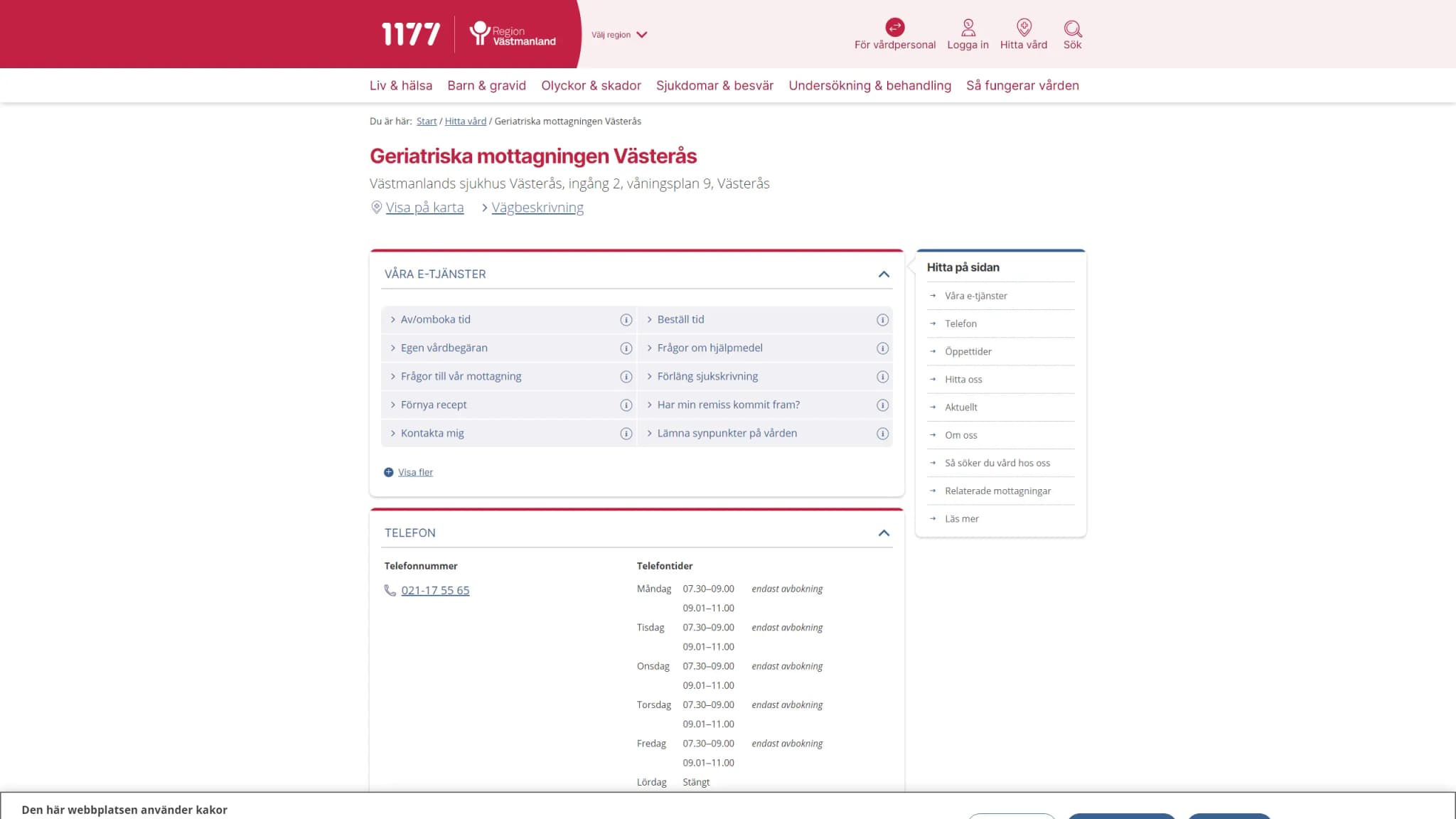This screenshot has height=819, width=1456.
Task: Open the Av/omboka tid e-service
Action: (435, 320)
